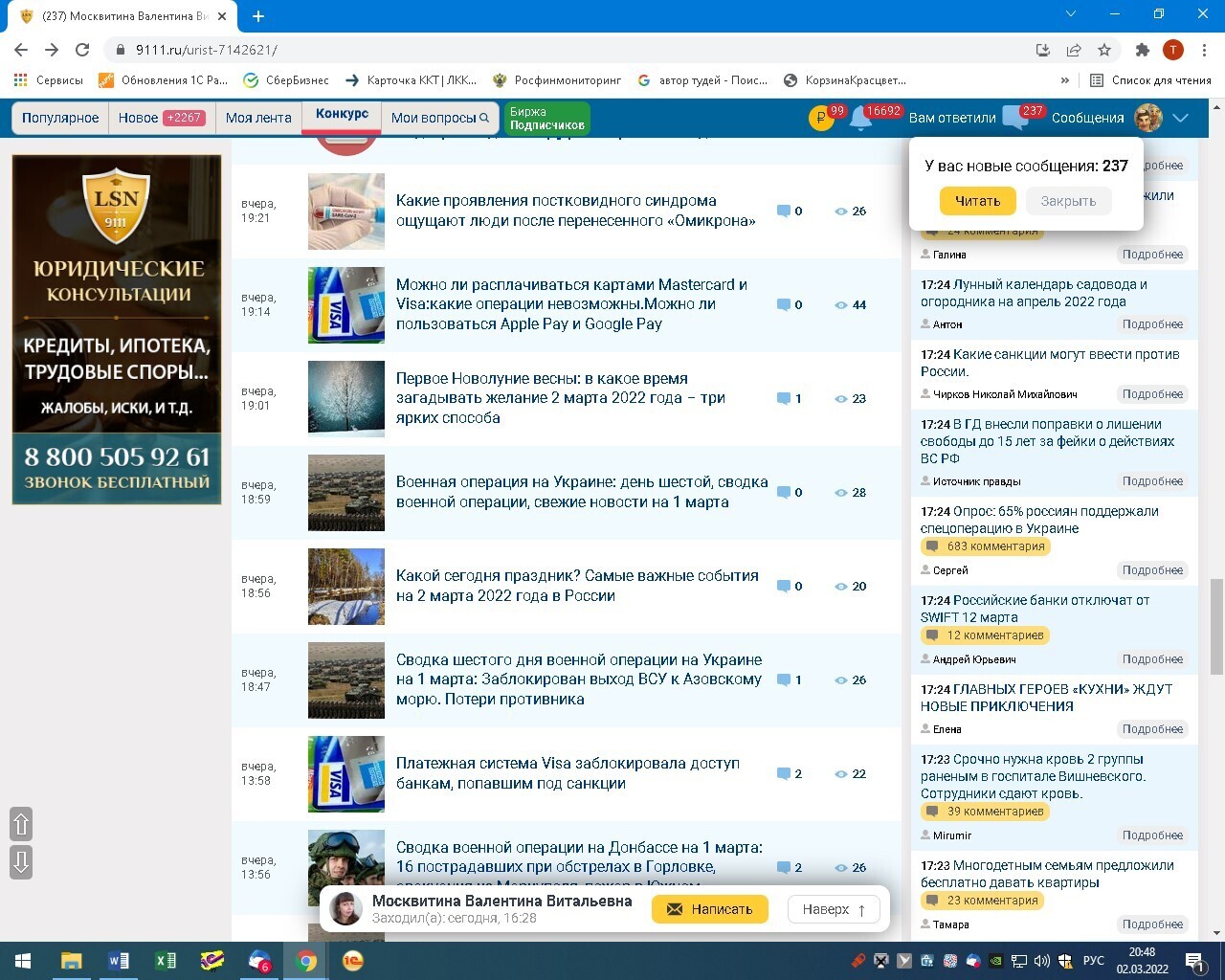The image size is (1225, 980).
Task: Expand hidden bookmarks with the chevron
Action: tap(1065, 80)
